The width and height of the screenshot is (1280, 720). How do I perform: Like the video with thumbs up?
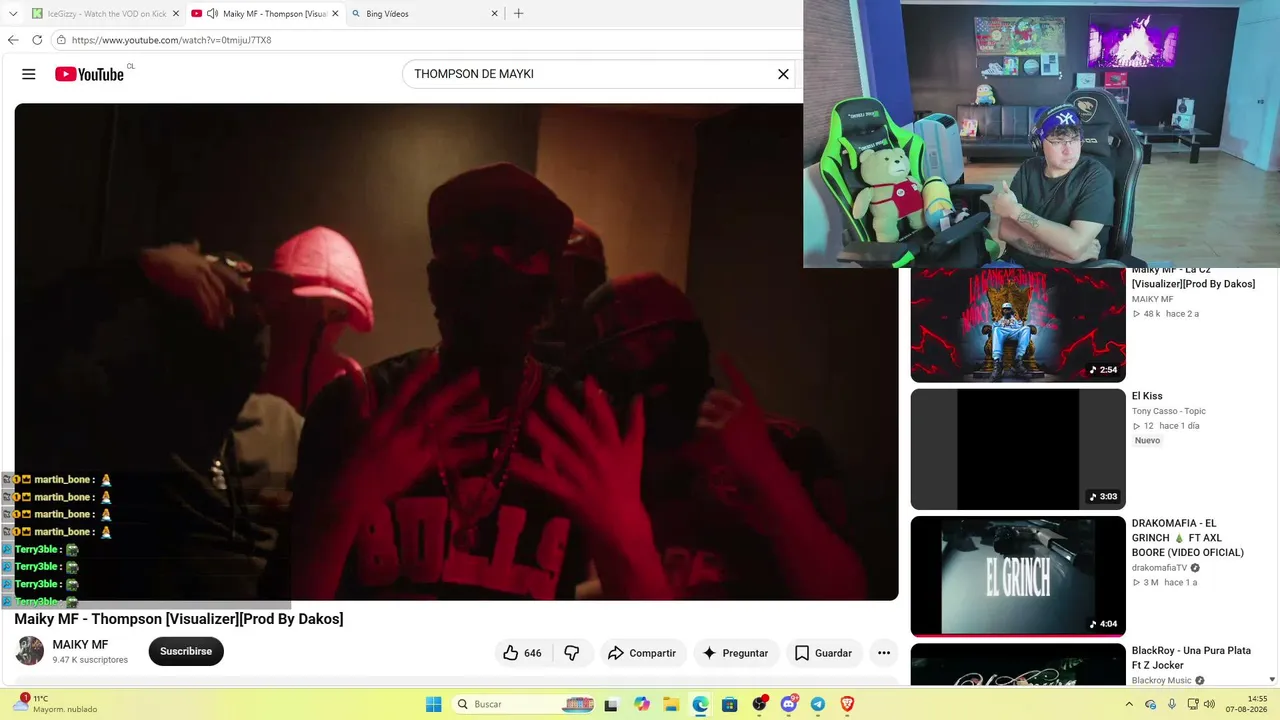(523, 653)
